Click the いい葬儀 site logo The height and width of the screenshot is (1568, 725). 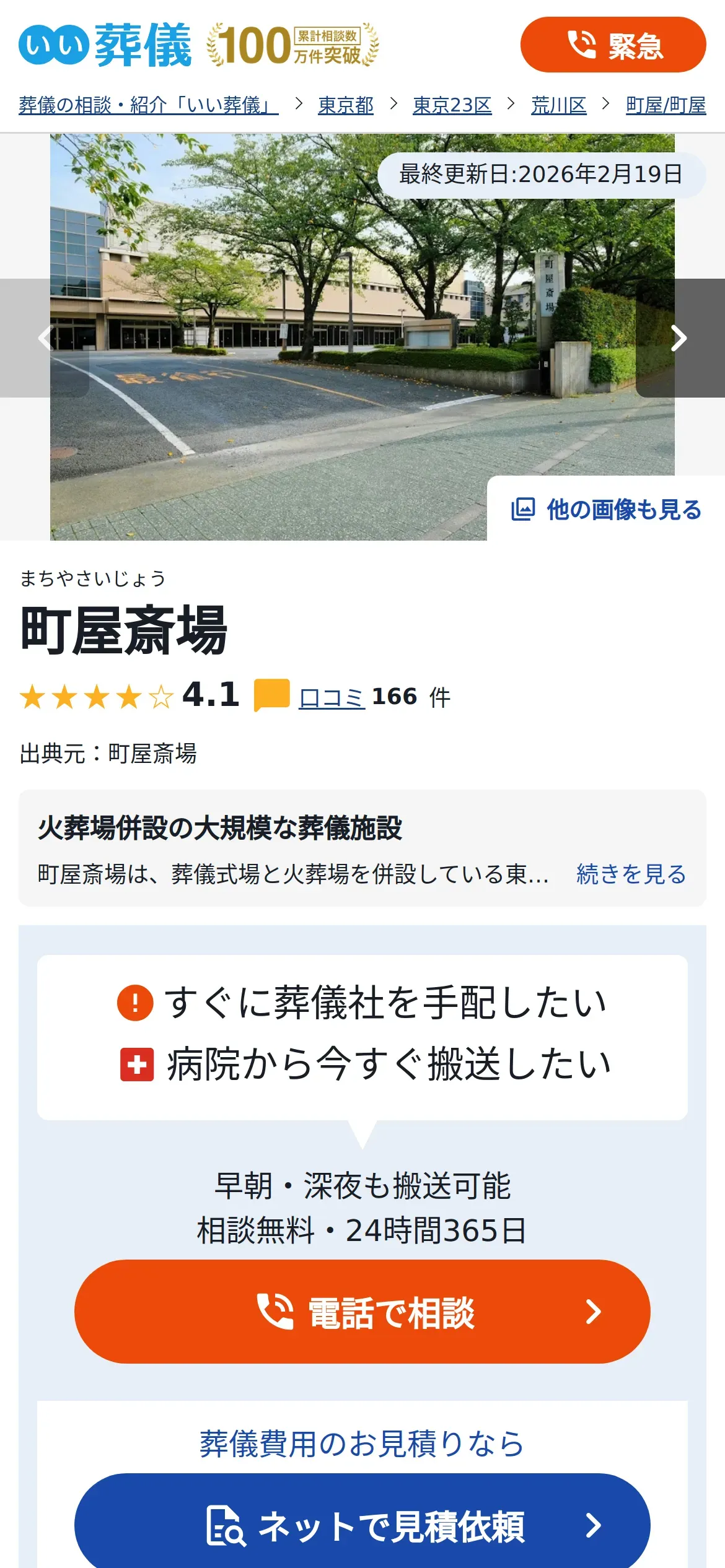point(105,45)
